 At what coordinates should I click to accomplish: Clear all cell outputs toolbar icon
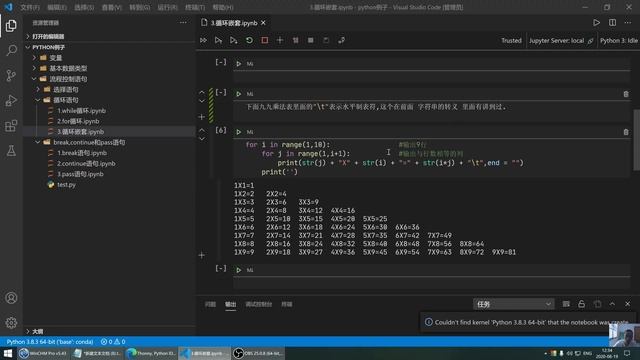tap(296, 40)
